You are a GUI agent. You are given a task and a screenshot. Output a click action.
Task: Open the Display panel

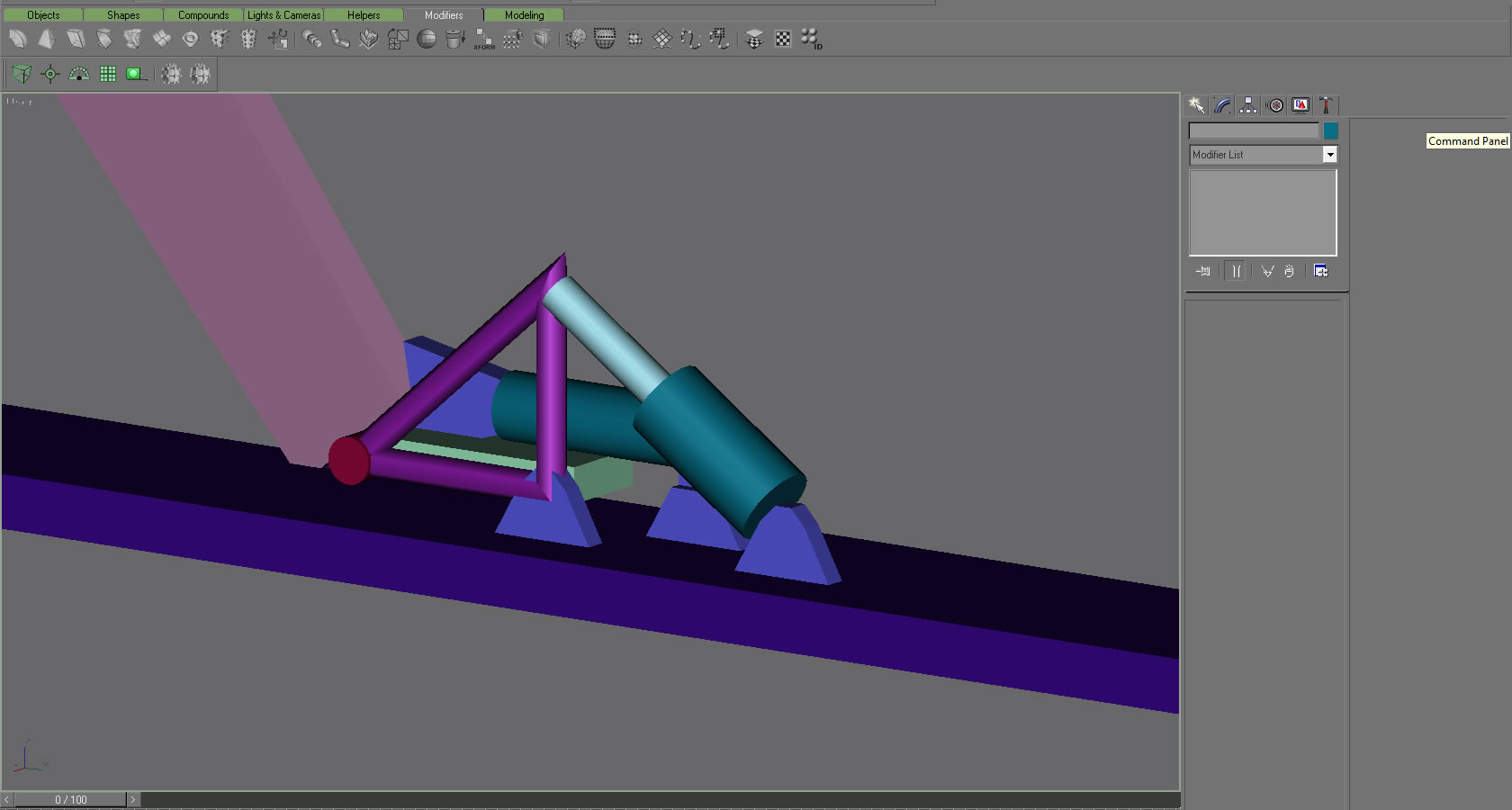click(x=1300, y=105)
